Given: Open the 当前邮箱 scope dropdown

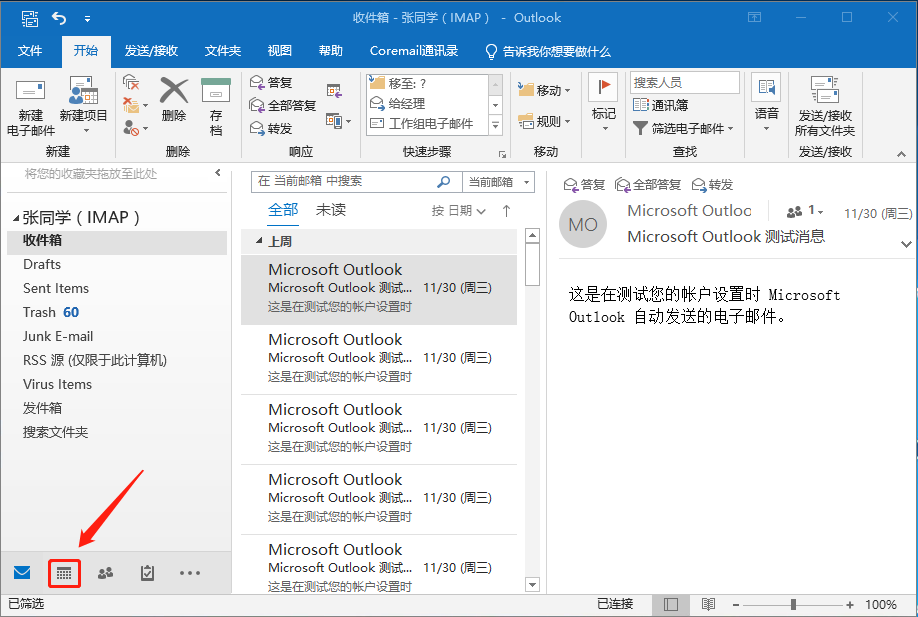Looking at the screenshot, I should point(499,182).
